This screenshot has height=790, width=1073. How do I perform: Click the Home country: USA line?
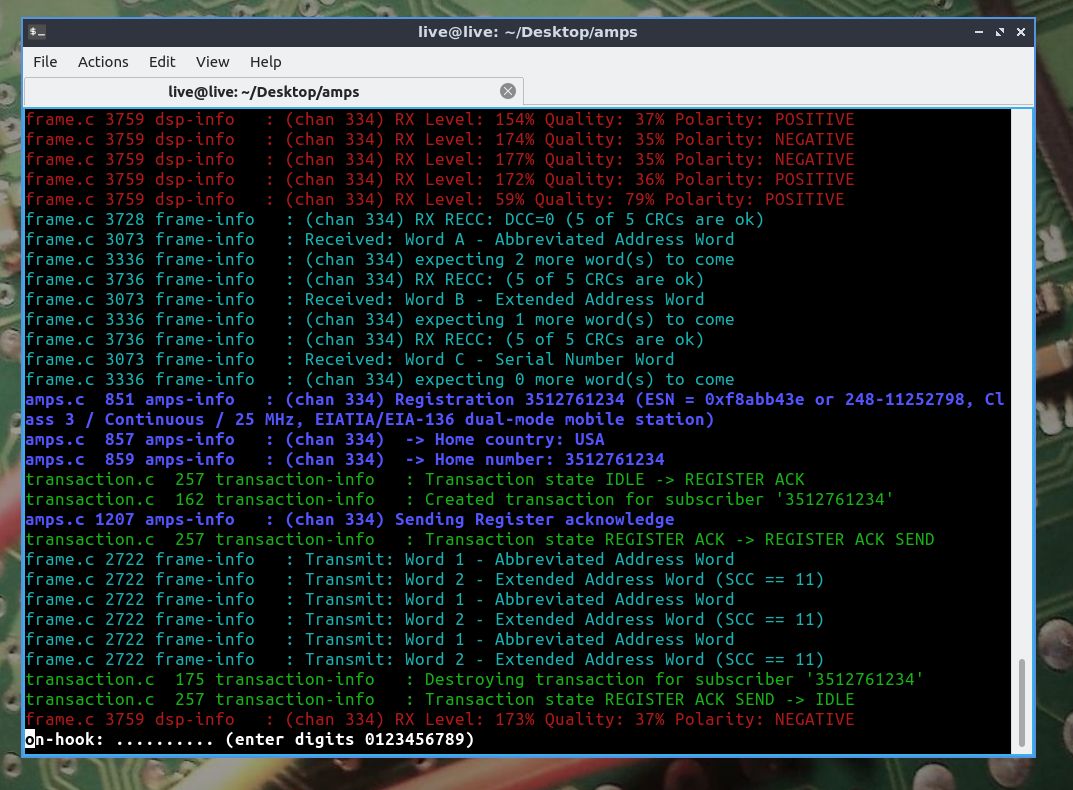[315, 439]
